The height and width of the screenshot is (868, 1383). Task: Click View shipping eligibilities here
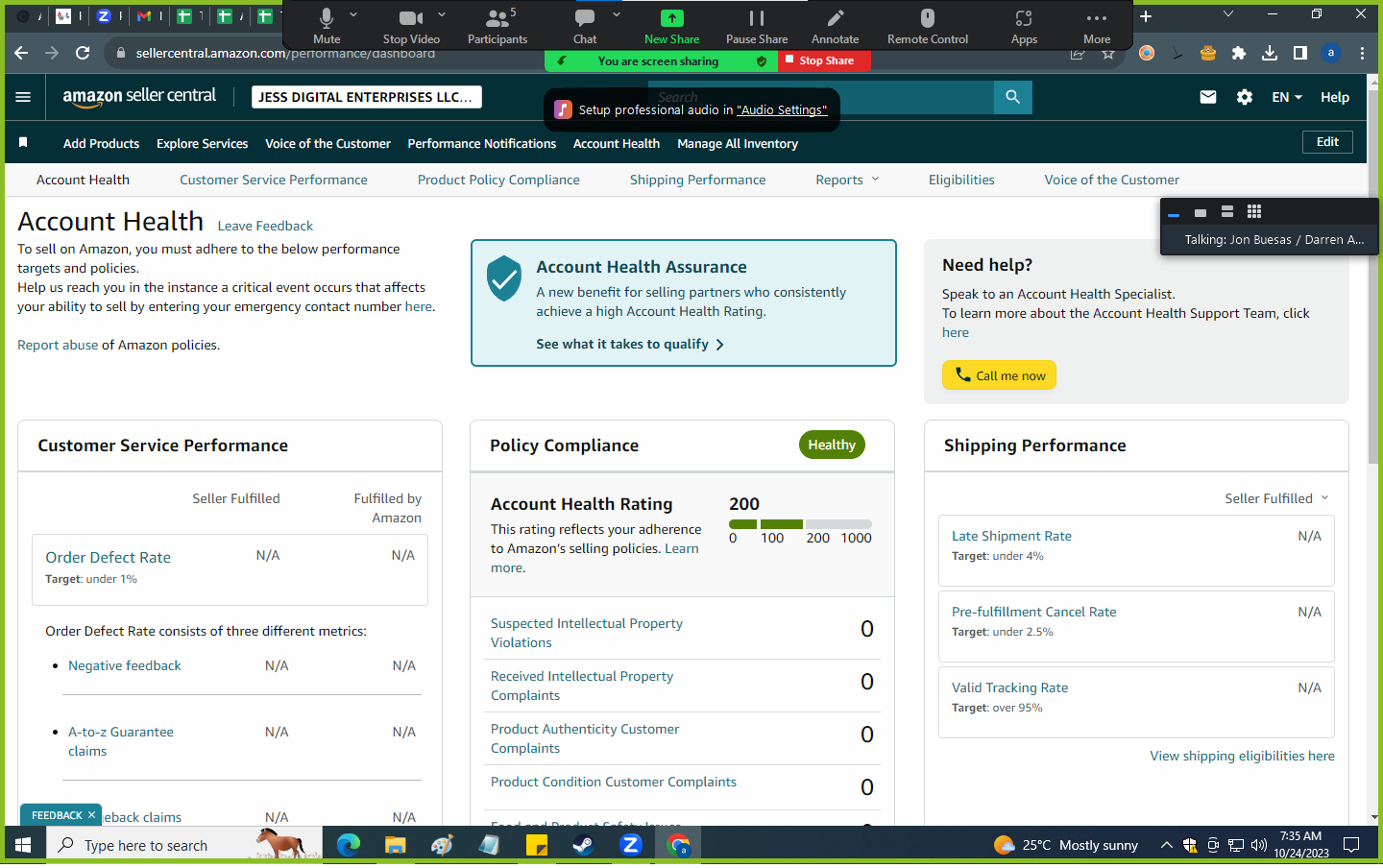[x=1242, y=757]
